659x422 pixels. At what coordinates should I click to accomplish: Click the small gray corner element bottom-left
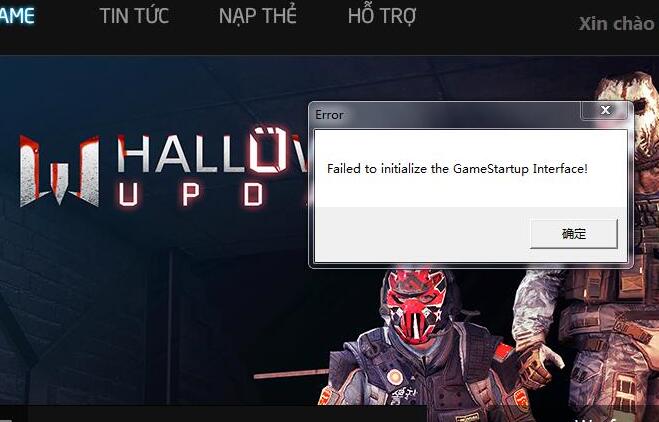6,419
